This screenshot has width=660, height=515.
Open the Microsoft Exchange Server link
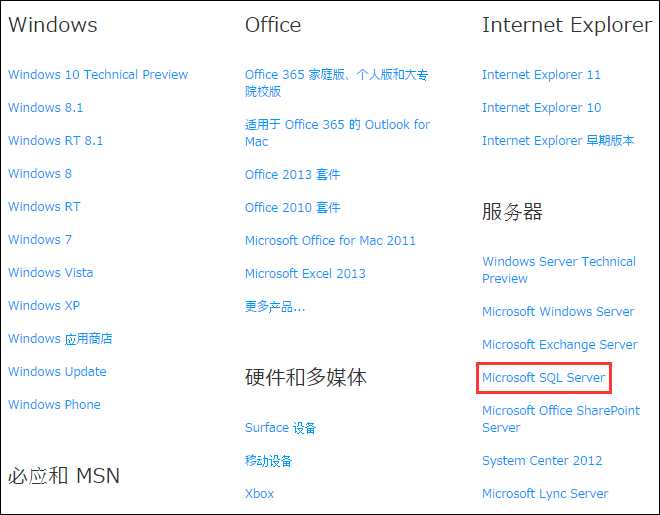coord(560,345)
